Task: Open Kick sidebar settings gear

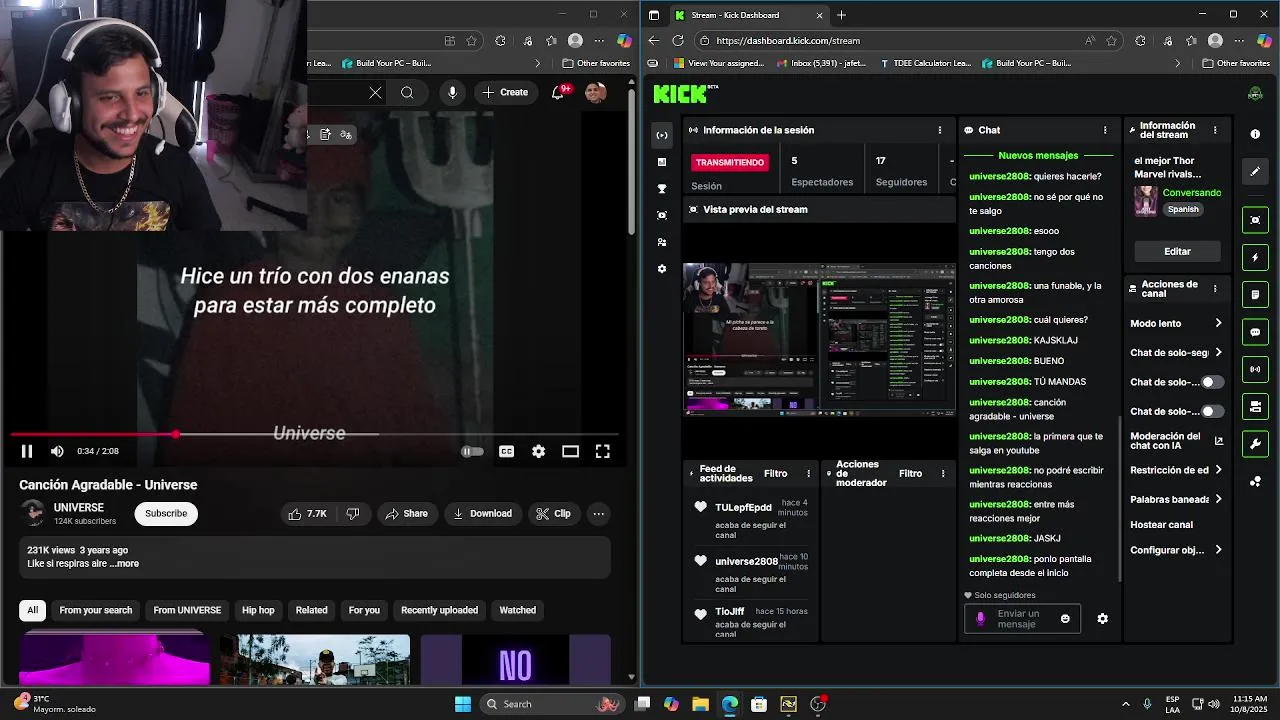Action: (662, 269)
